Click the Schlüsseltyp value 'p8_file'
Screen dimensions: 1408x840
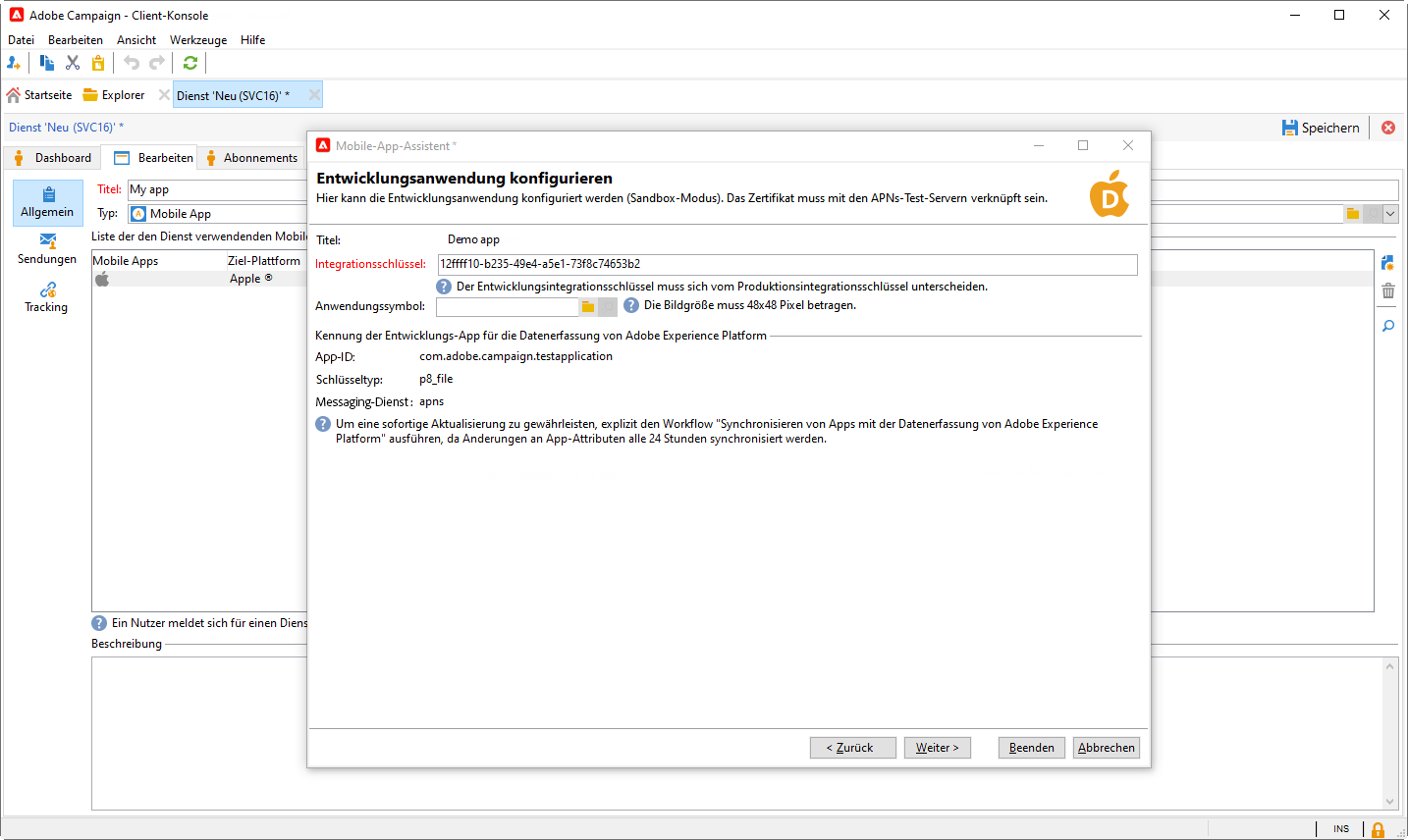tap(436, 379)
